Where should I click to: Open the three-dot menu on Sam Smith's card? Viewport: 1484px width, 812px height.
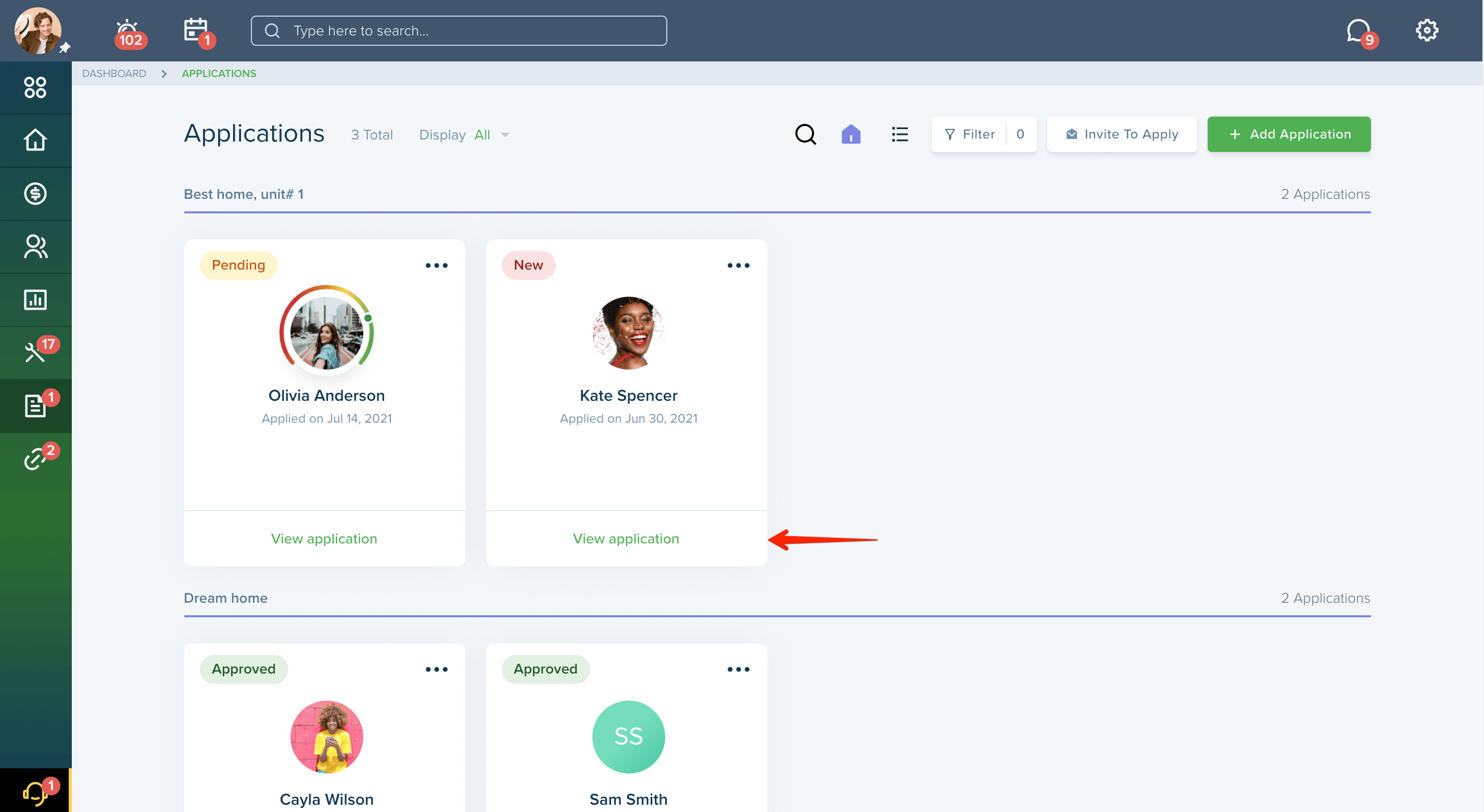(x=738, y=669)
